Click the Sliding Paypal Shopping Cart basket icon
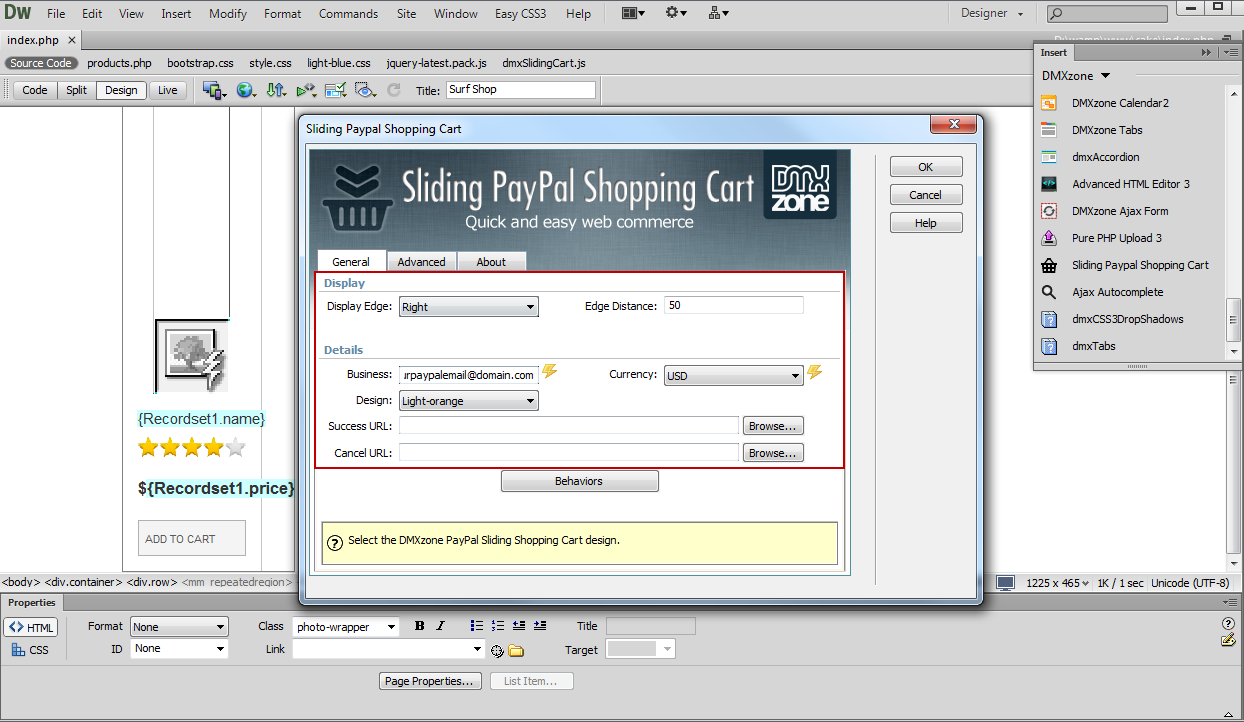The height and width of the screenshot is (722, 1244). (1049, 265)
